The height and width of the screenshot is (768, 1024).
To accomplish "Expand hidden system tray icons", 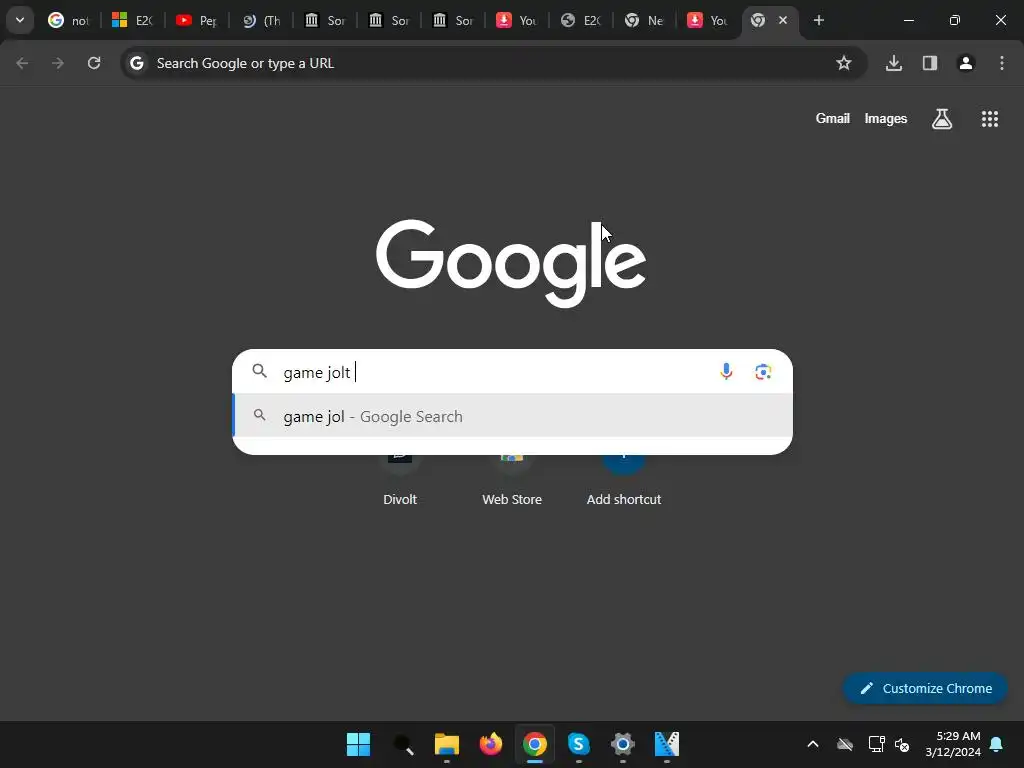I will coord(813,744).
